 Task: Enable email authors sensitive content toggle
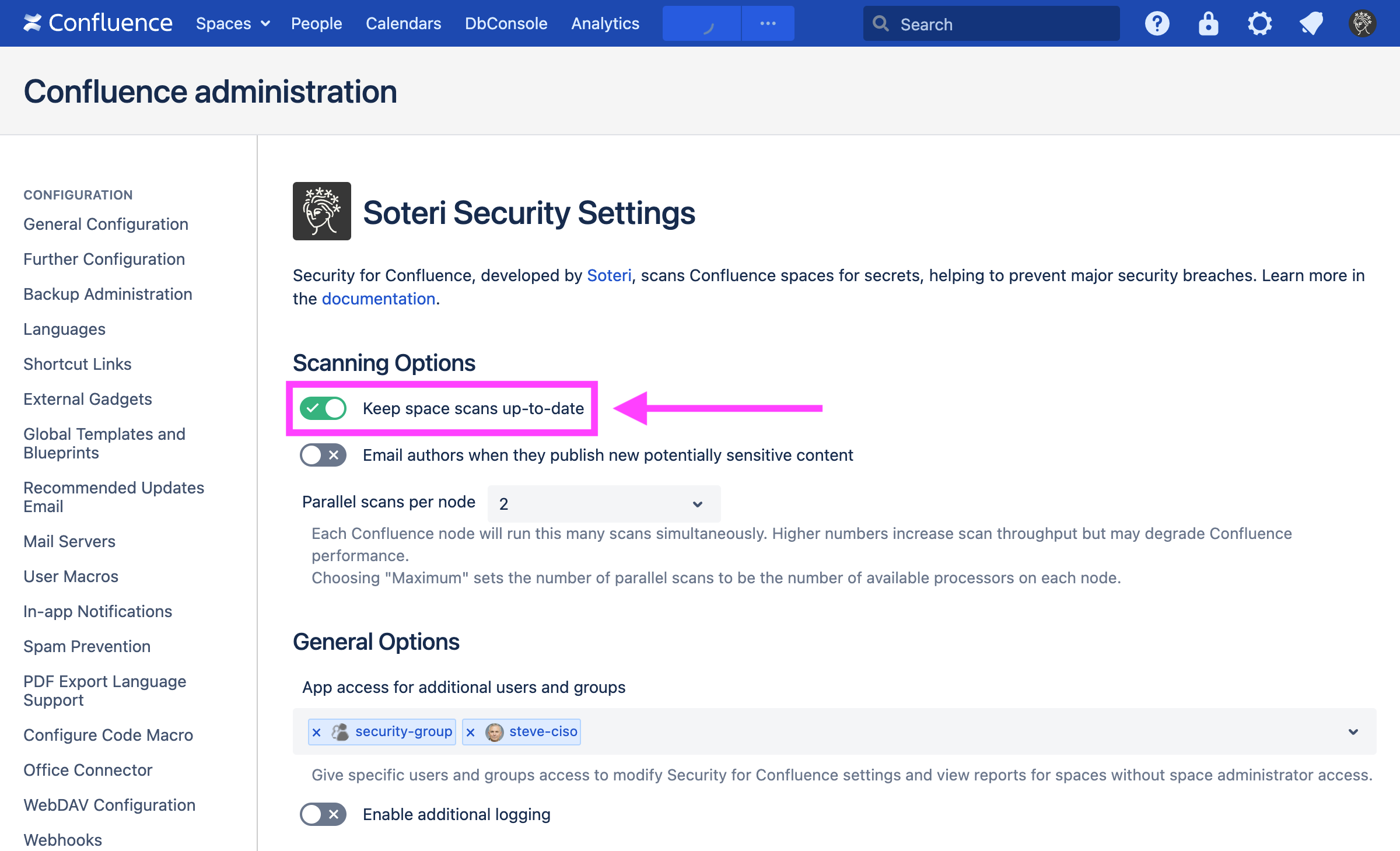pos(323,455)
